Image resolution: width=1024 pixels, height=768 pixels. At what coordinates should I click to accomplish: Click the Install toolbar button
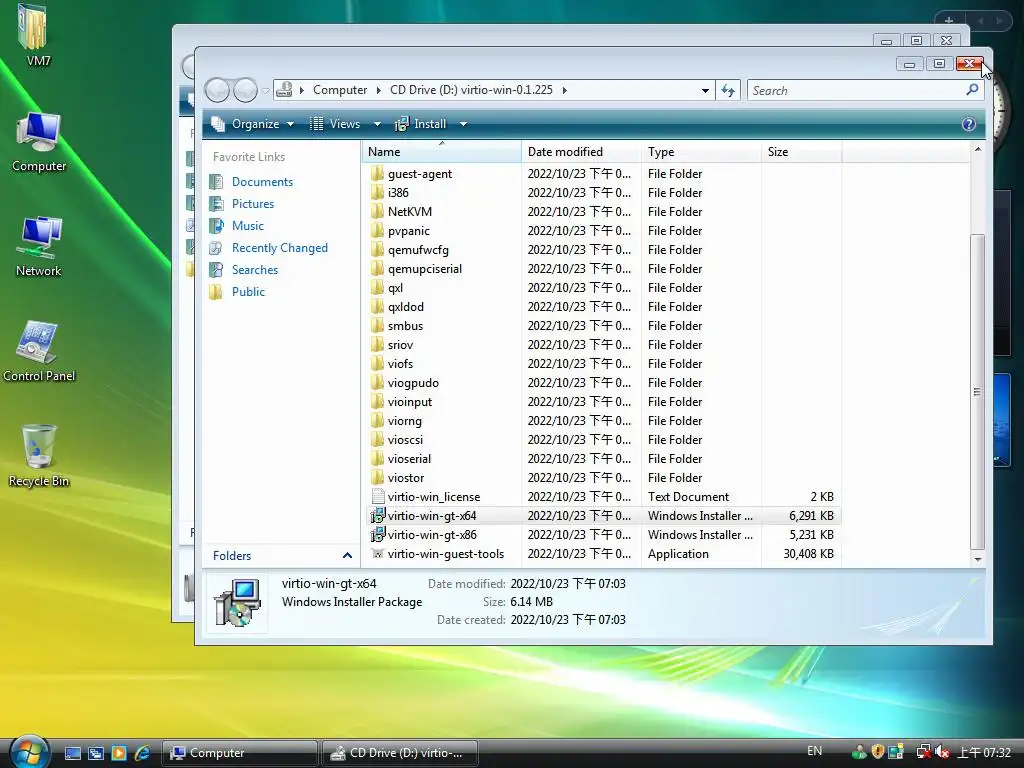tap(421, 124)
